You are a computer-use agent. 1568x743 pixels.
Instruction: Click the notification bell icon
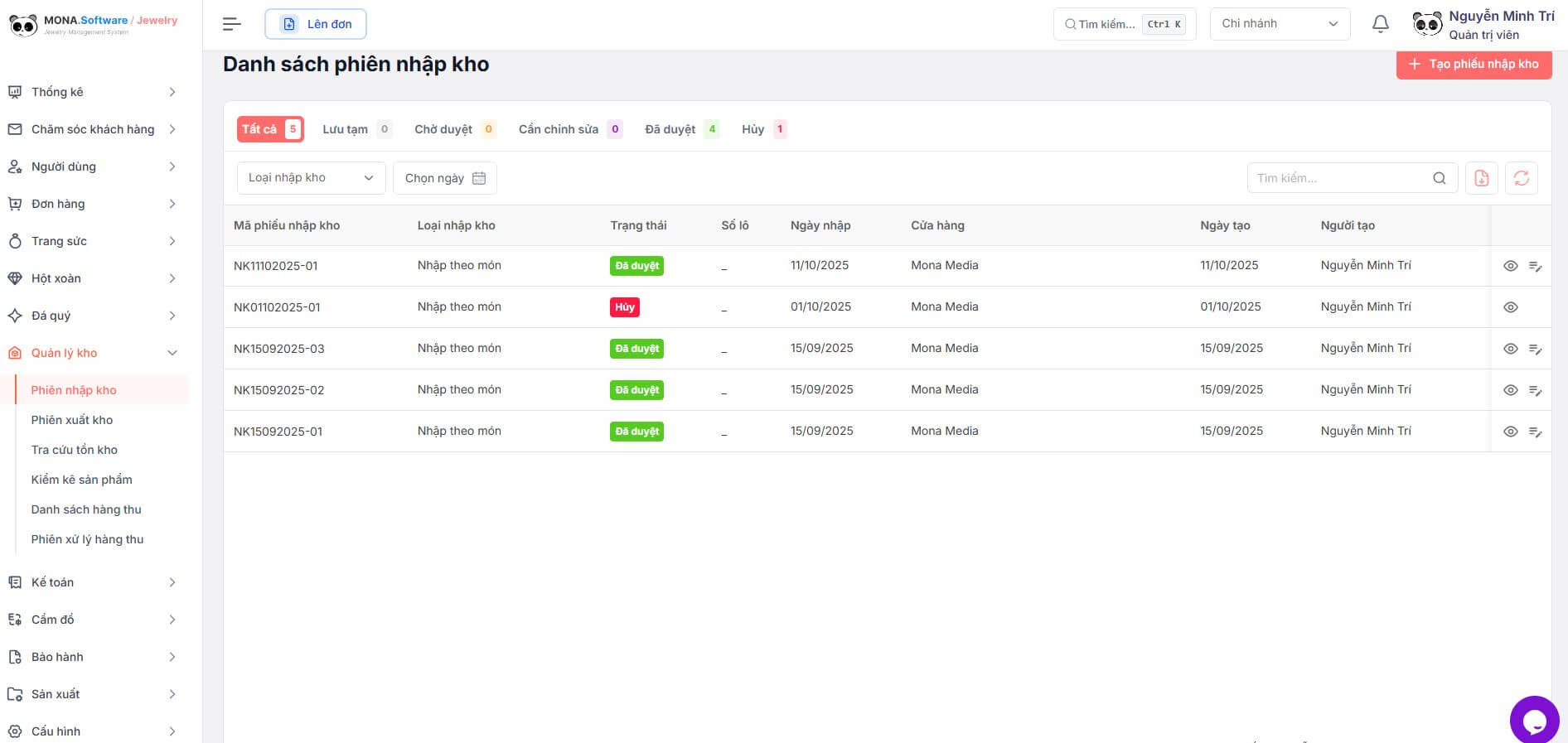click(x=1380, y=24)
